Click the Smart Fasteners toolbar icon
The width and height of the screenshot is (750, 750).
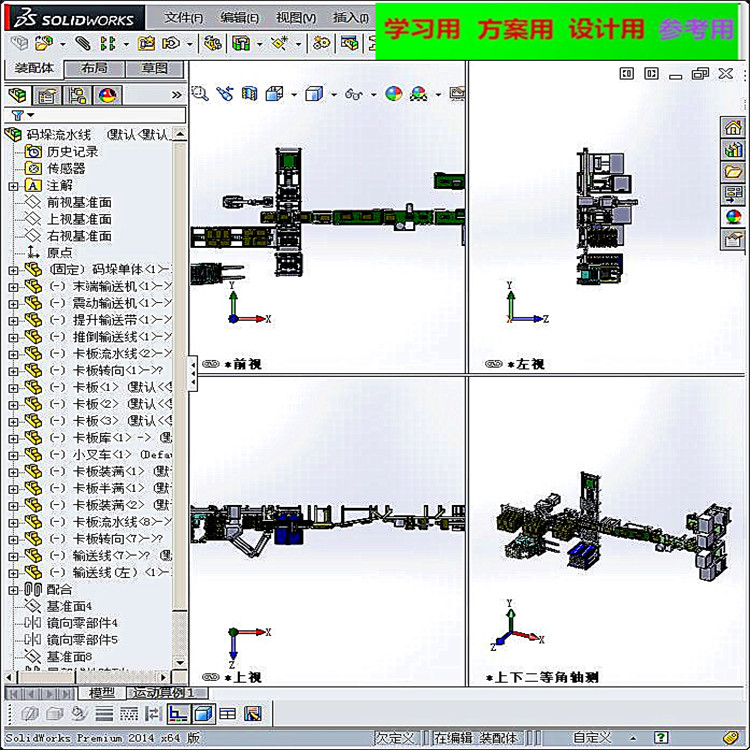pos(146,44)
